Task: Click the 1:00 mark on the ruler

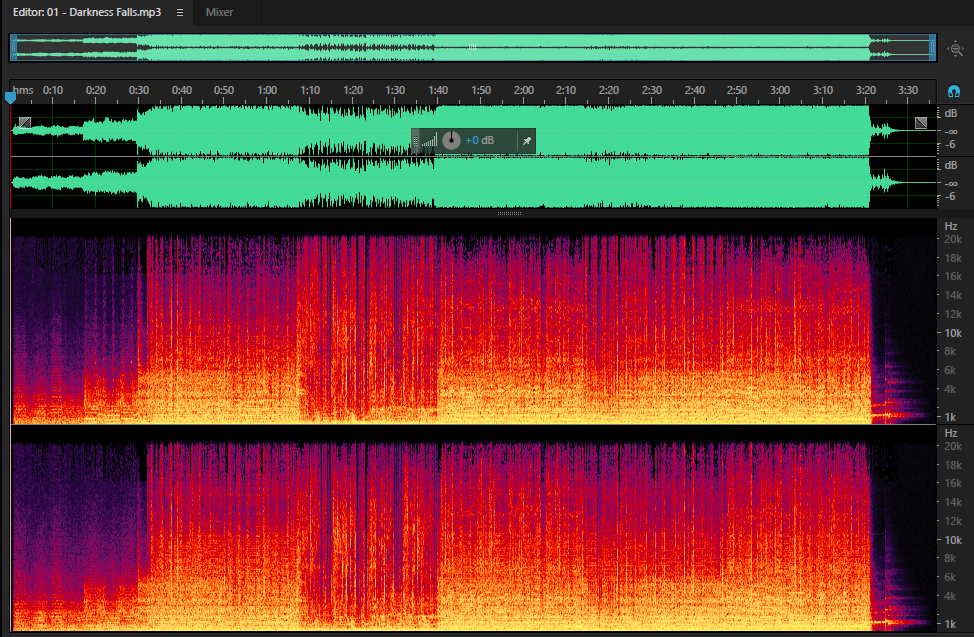Action: click(267, 91)
